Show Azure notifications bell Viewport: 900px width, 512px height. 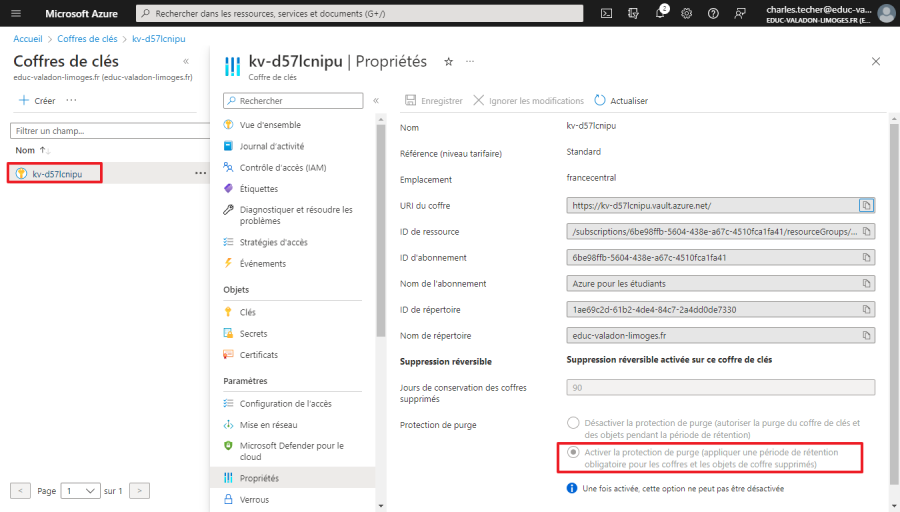[660, 13]
